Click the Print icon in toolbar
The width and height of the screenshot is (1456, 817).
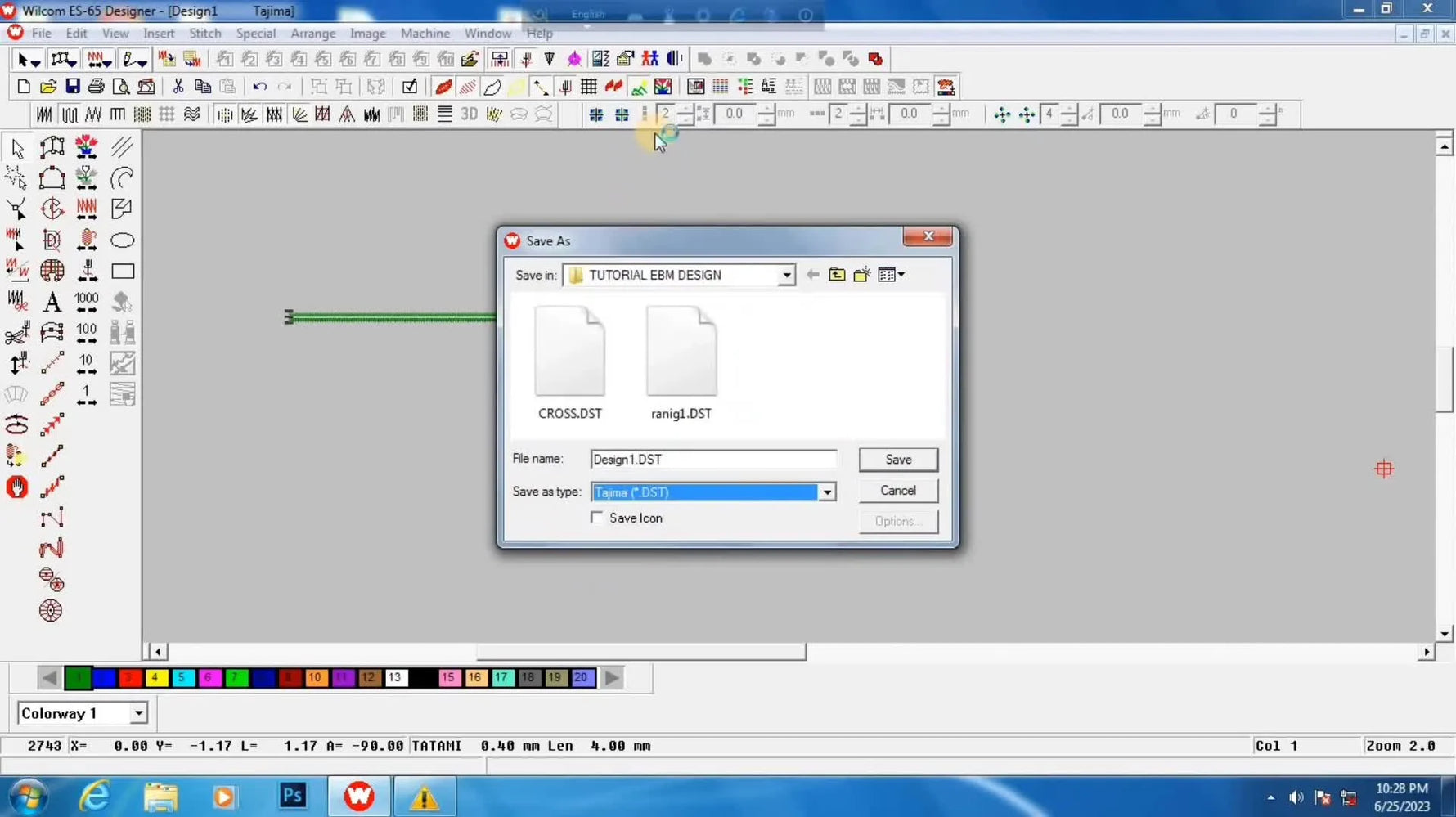97,87
